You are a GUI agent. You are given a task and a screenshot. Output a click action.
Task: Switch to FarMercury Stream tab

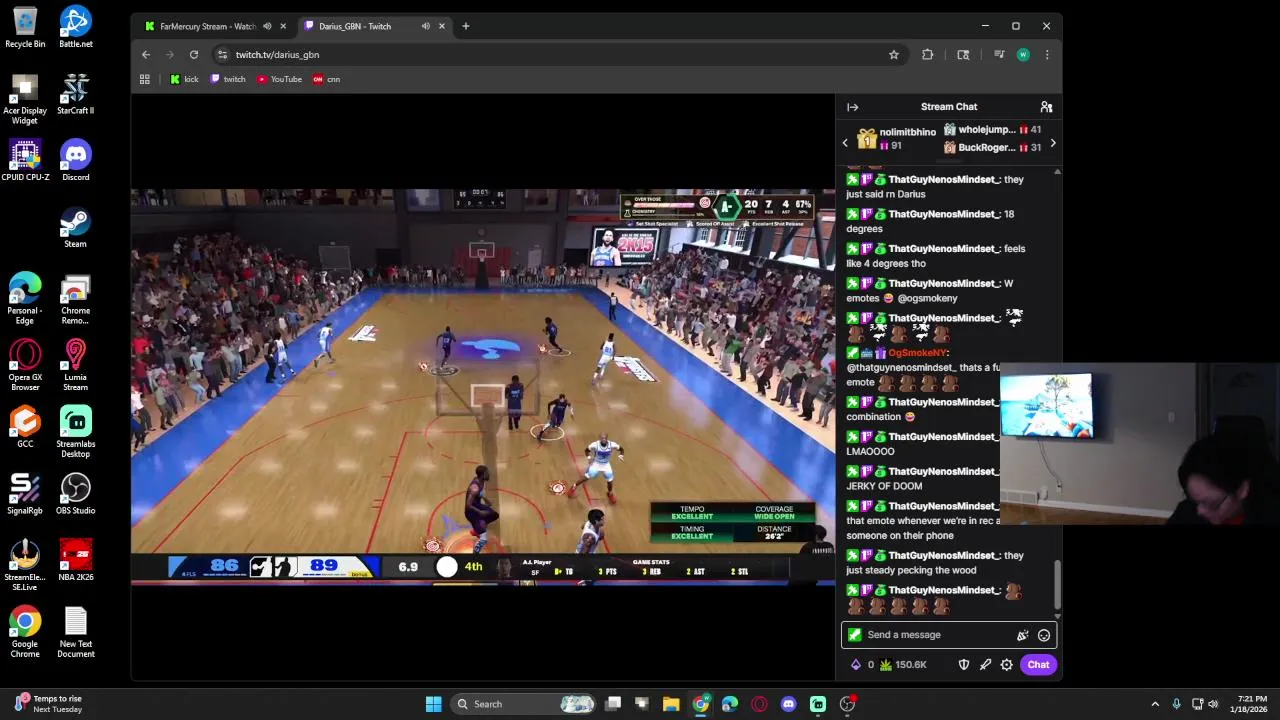coord(208,26)
